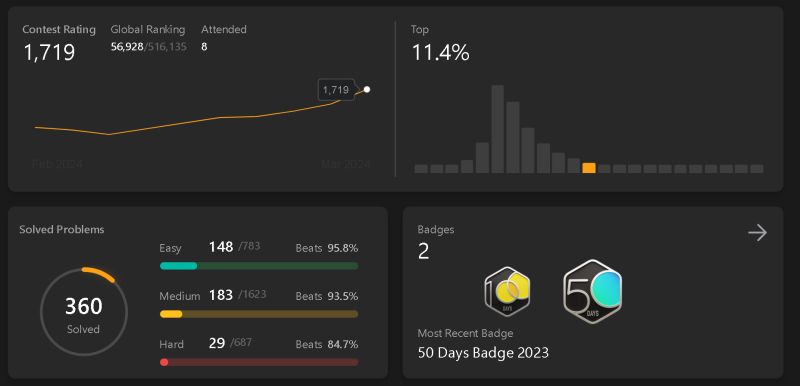The height and width of the screenshot is (386, 800).
Task: Open the 50 Days badge icon
Action: 592,293
